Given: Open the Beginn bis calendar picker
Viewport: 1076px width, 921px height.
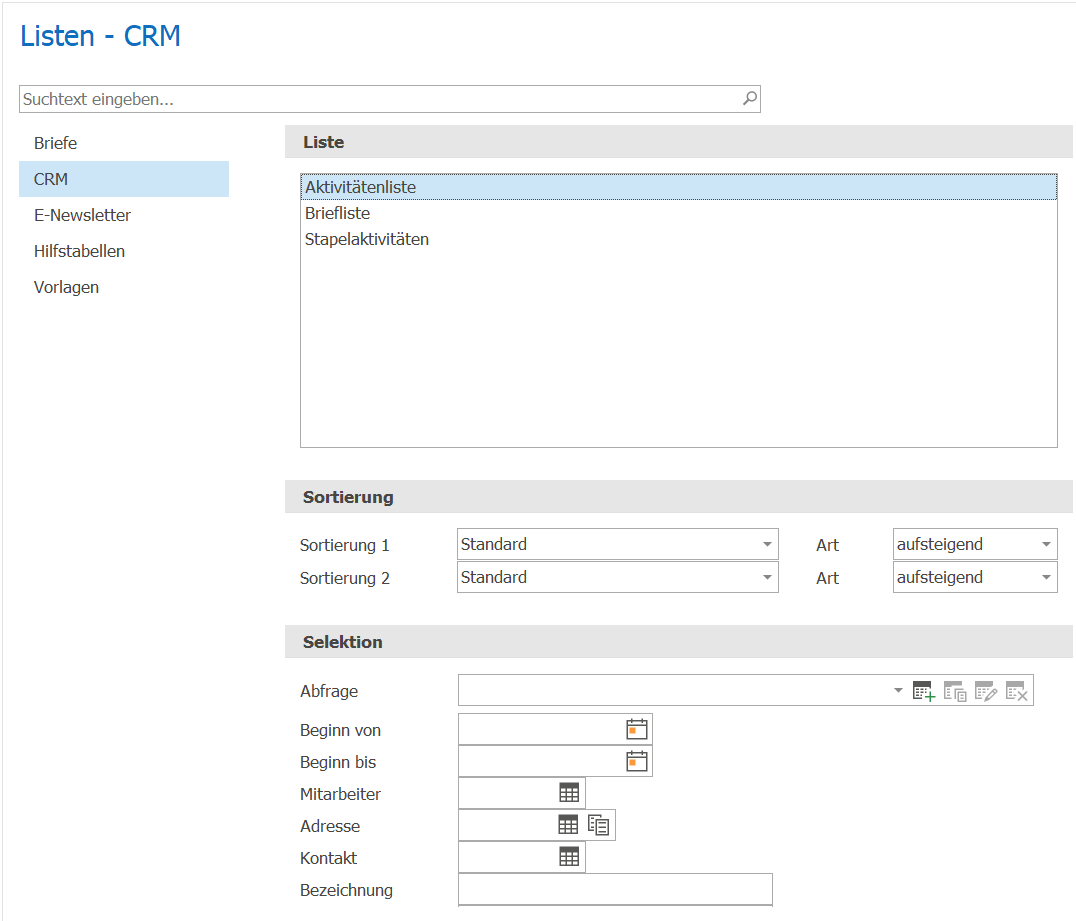Looking at the screenshot, I should 637,761.
